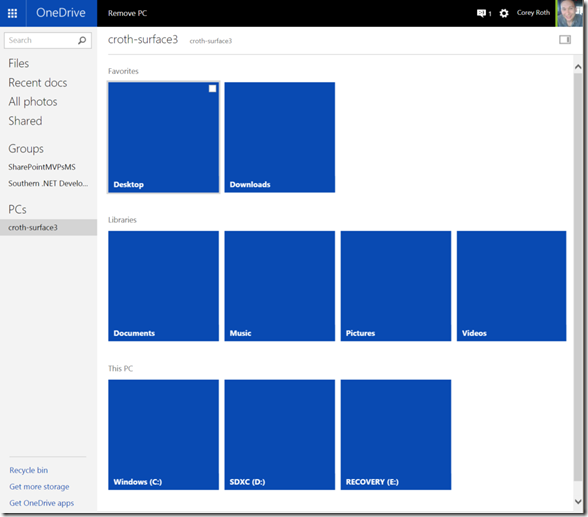Click Get more storage link

[x=39, y=487]
